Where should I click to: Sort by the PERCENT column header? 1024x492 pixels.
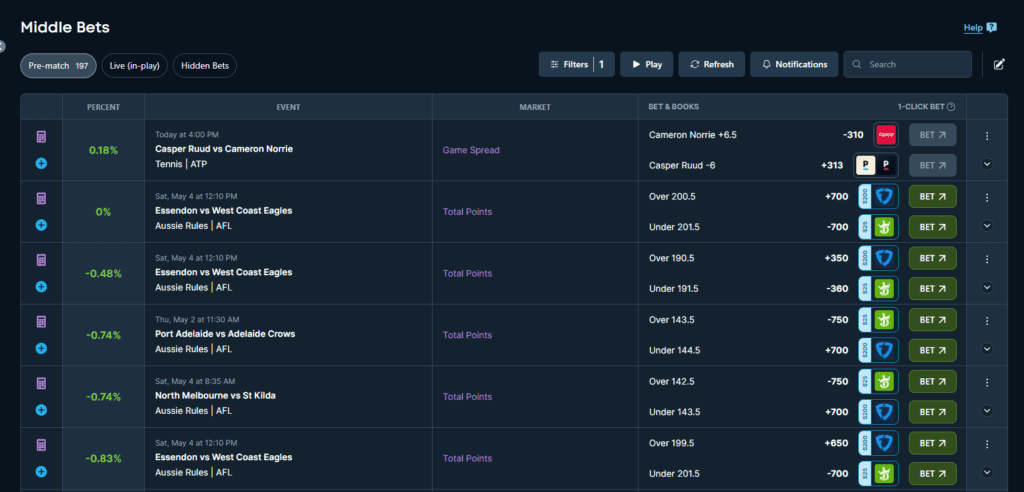click(103, 107)
